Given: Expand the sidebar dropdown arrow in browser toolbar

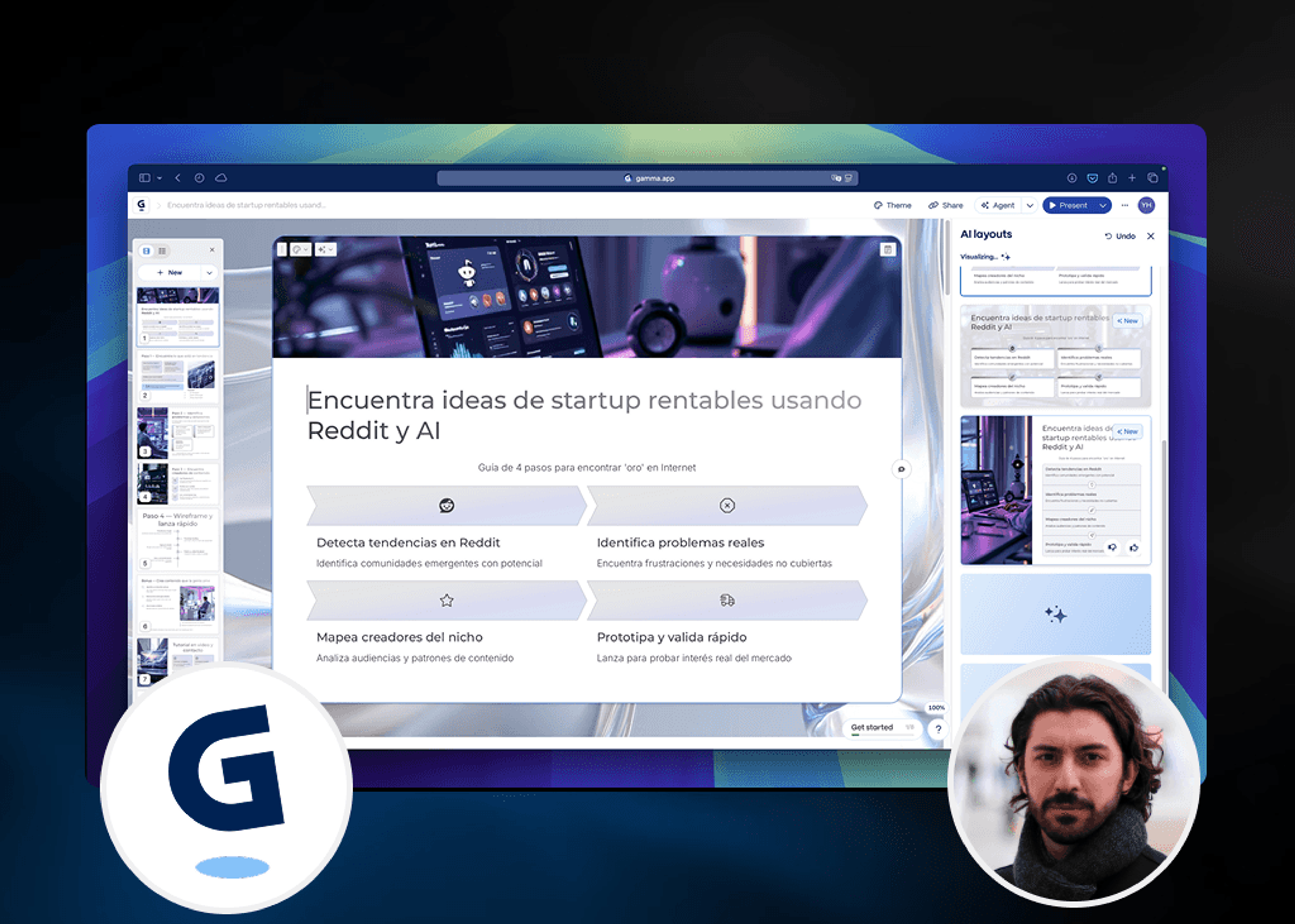Looking at the screenshot, I should 160,178.
